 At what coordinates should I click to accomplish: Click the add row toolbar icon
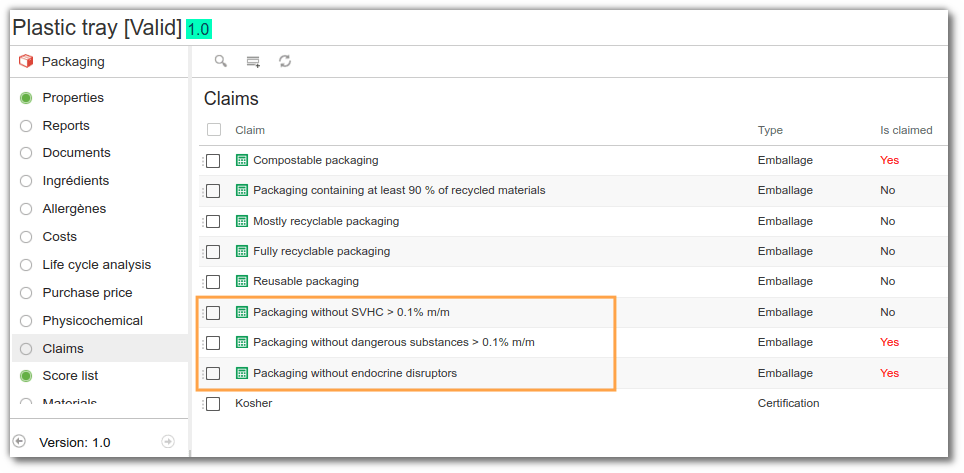tap(253, 62)
